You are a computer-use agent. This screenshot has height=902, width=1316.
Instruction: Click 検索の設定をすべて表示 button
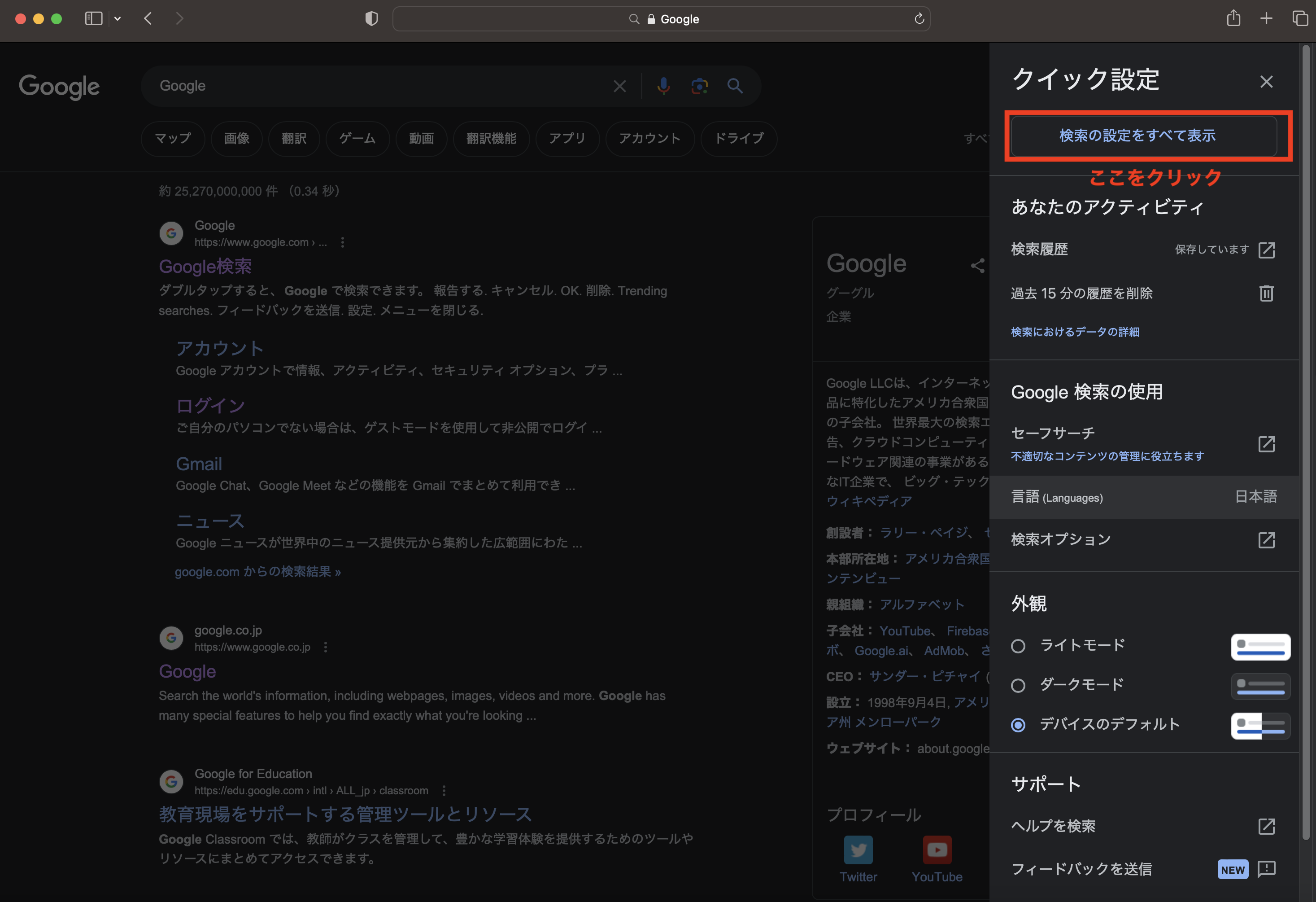(x=1143, y=136)
